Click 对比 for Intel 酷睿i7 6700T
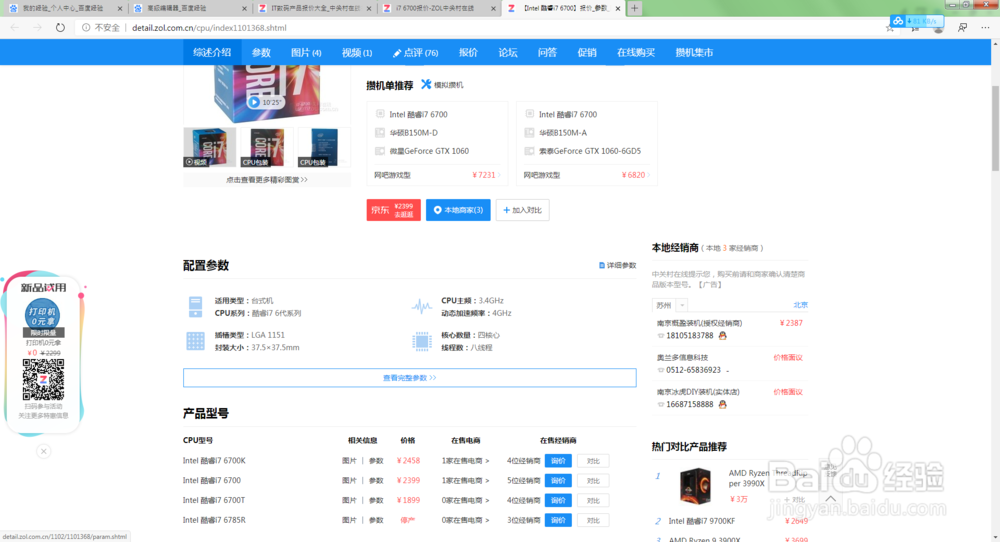This screenshot has width=1000, height=542. click(x=593, y=500)
